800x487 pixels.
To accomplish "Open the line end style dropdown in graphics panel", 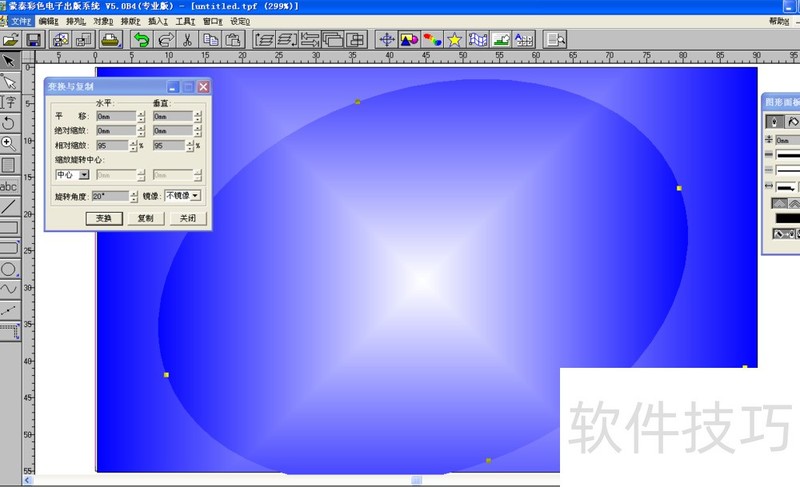I will point(788,187).
